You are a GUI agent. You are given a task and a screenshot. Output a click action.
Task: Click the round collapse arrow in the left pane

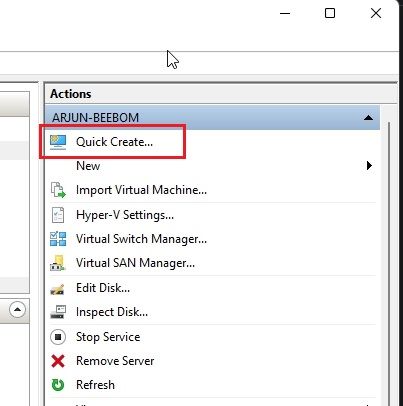coord(17,310)
